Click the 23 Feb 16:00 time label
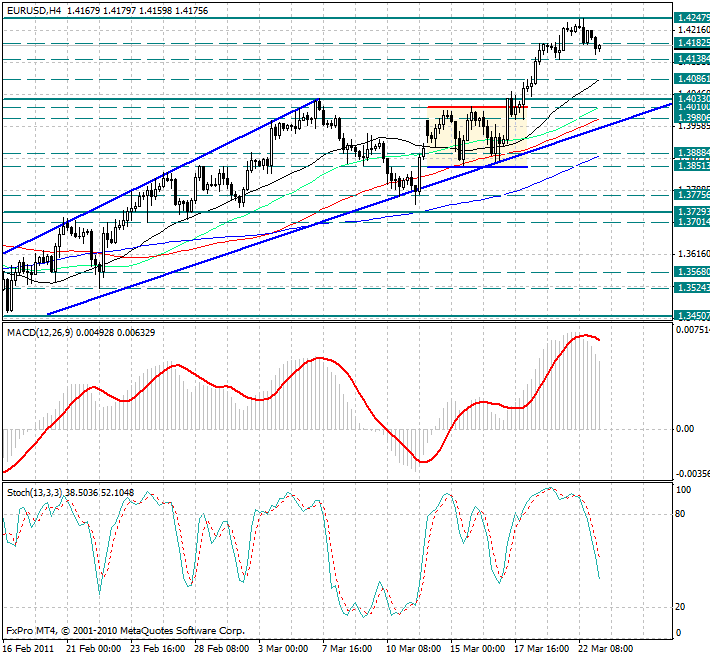The width and height of the screenshot is (710, 656). pos(158,649)
